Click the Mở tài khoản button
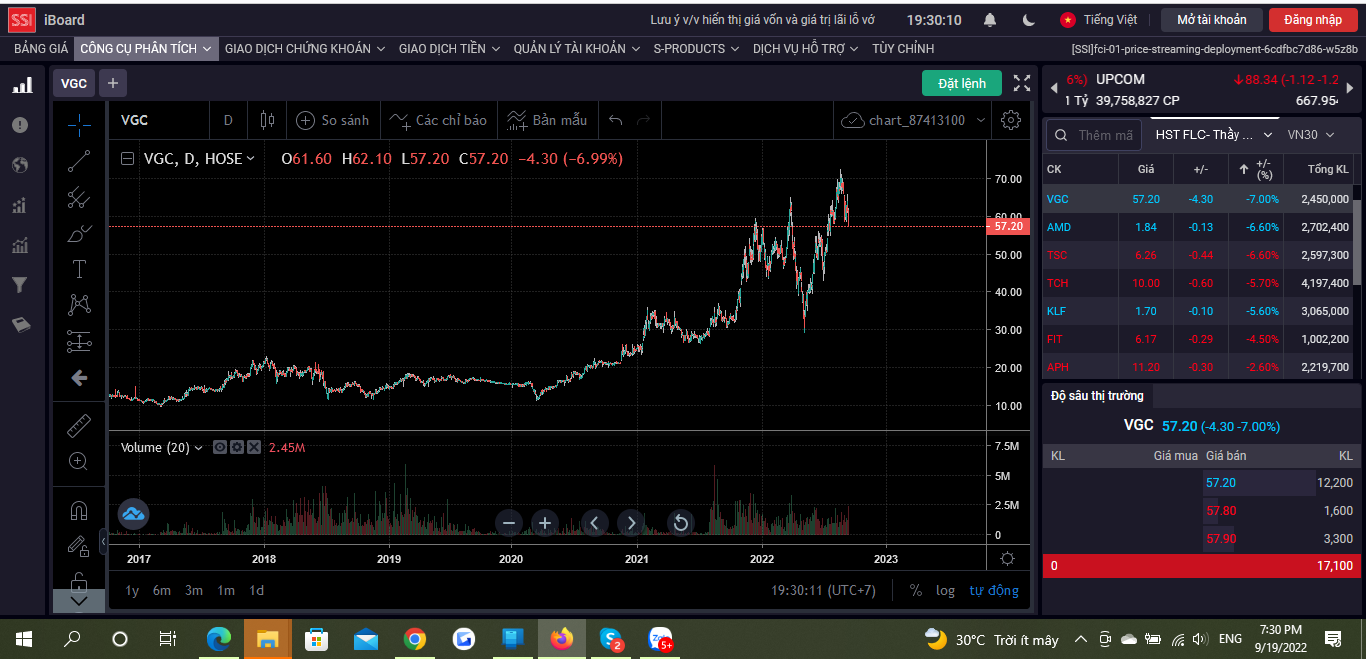 [x=1212, y=20]
